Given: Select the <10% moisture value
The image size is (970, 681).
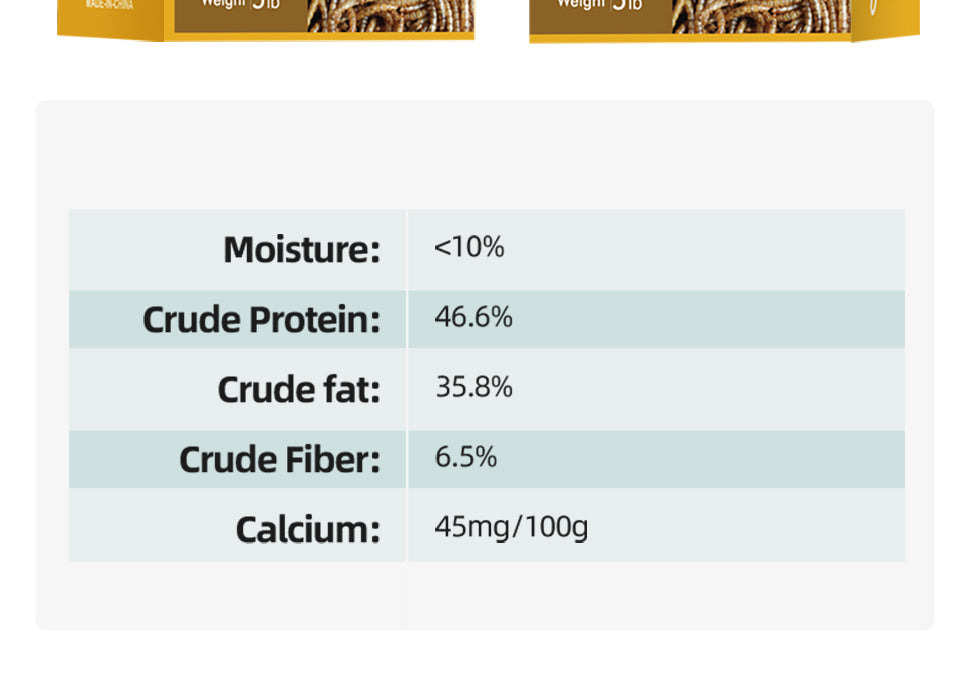Looking at the screenshot, I should point(468,247).
